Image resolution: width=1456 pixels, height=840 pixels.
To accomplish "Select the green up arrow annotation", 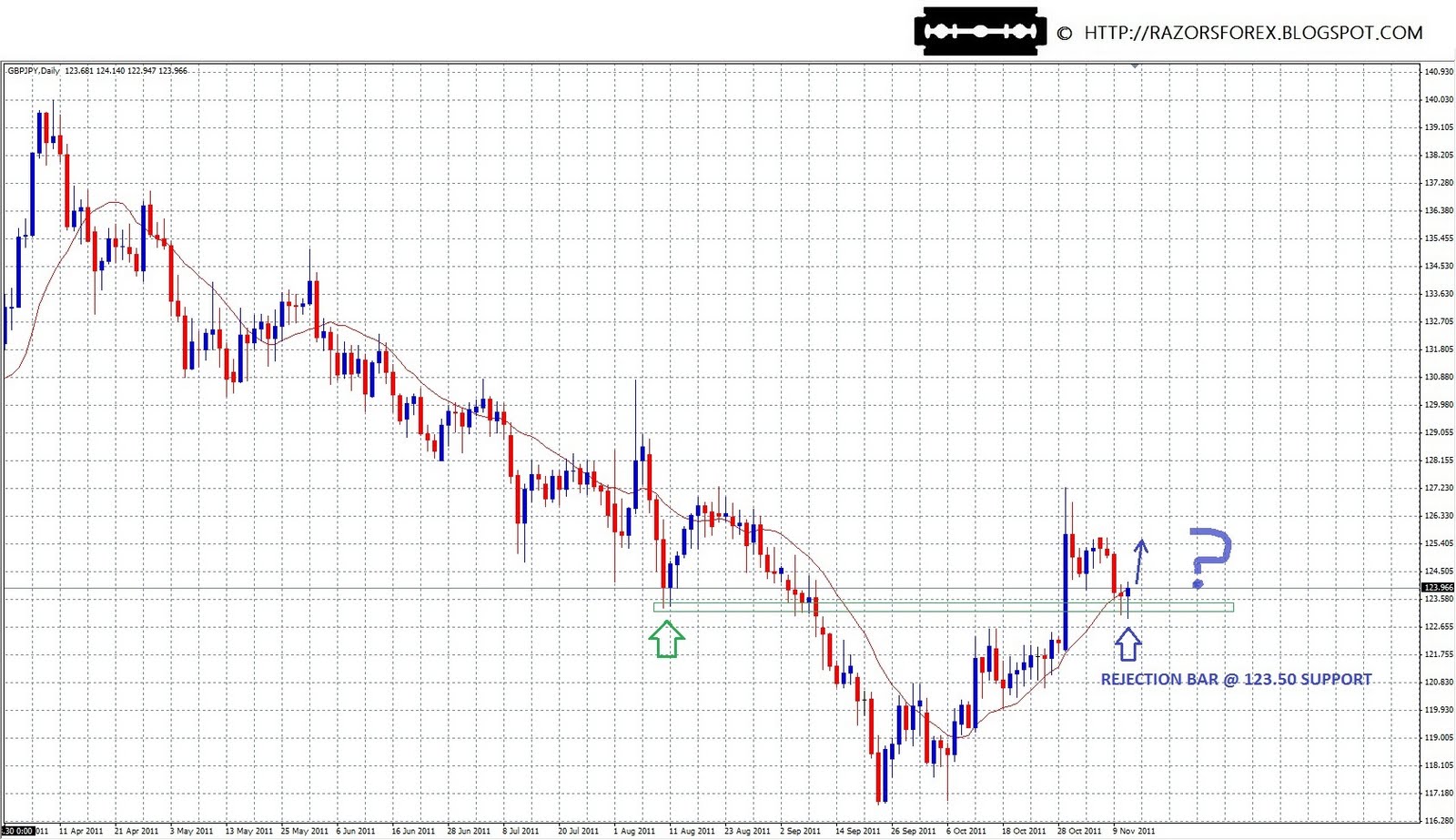I will 669,639.
